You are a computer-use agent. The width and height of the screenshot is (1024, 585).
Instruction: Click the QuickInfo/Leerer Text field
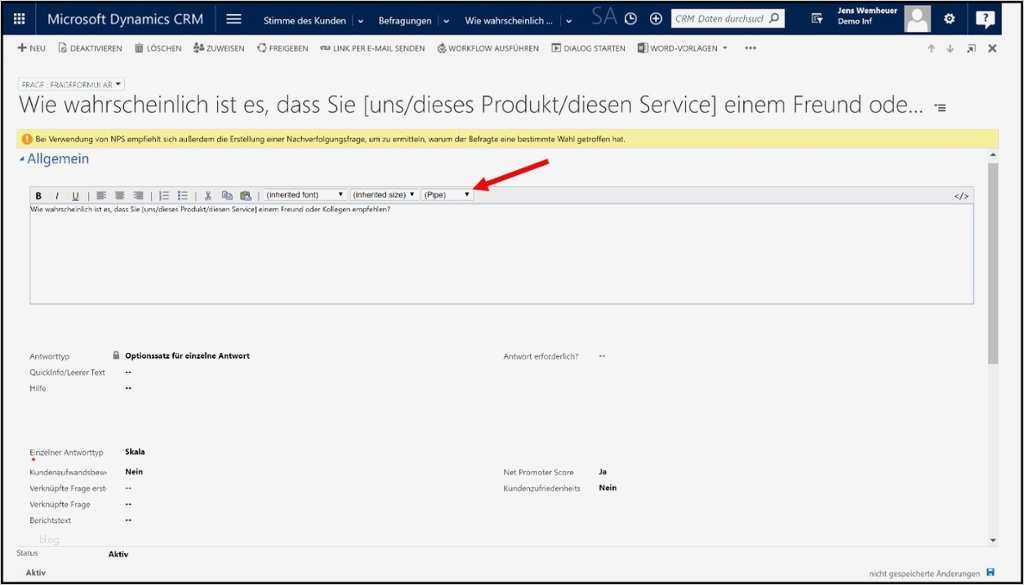pos(128,372)
